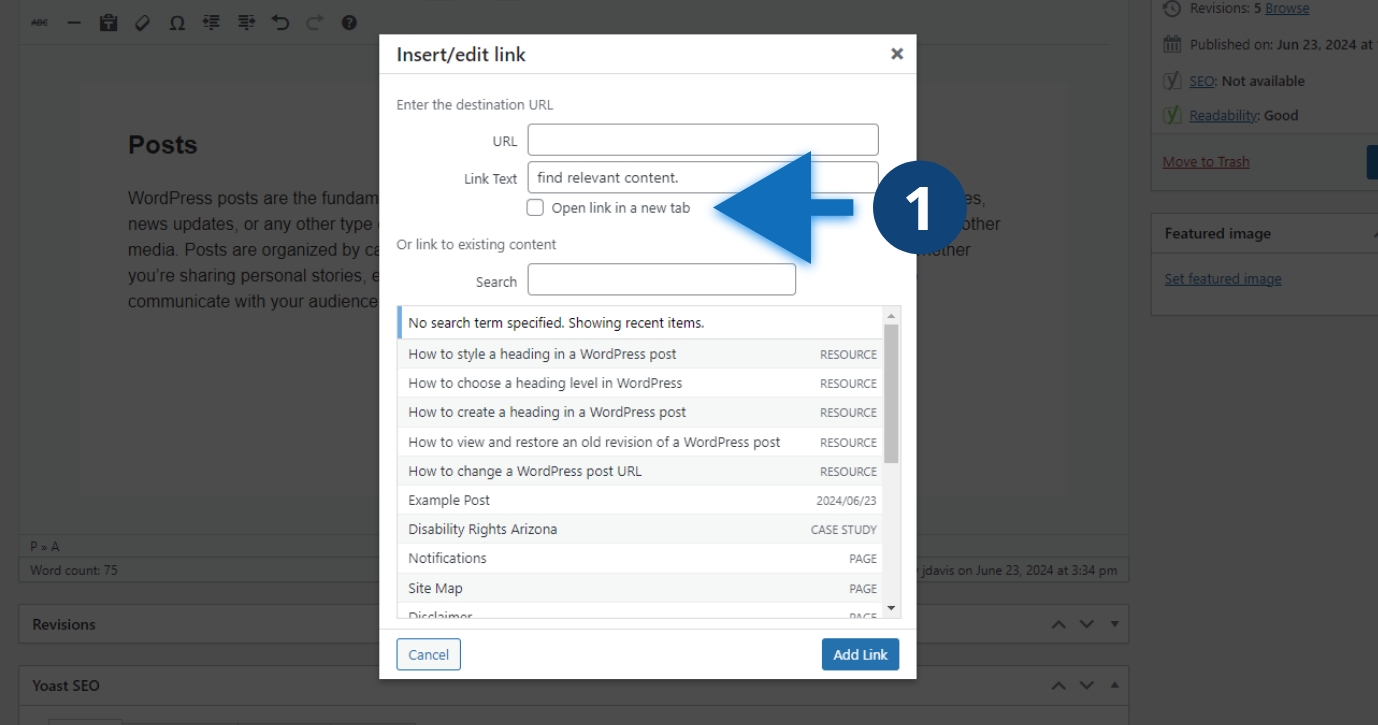Click the results list scrollbar down arrow
The image size is (1378, 725).
[891, 608]
